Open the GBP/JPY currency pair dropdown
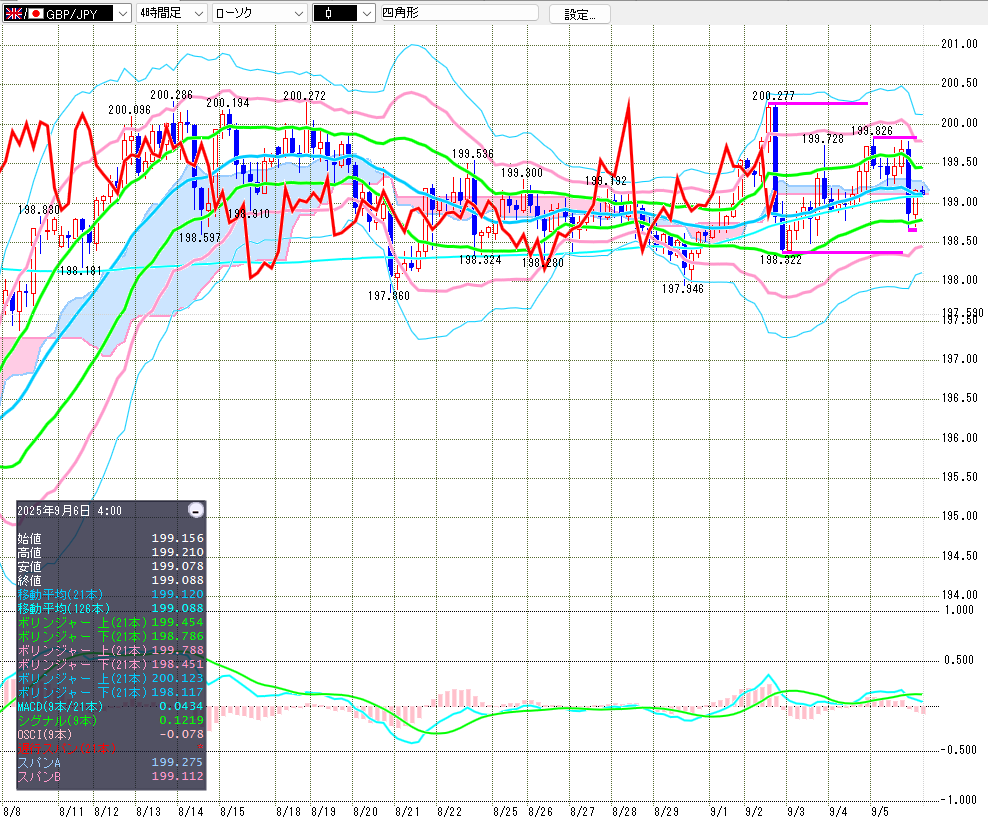 point(67,13)
